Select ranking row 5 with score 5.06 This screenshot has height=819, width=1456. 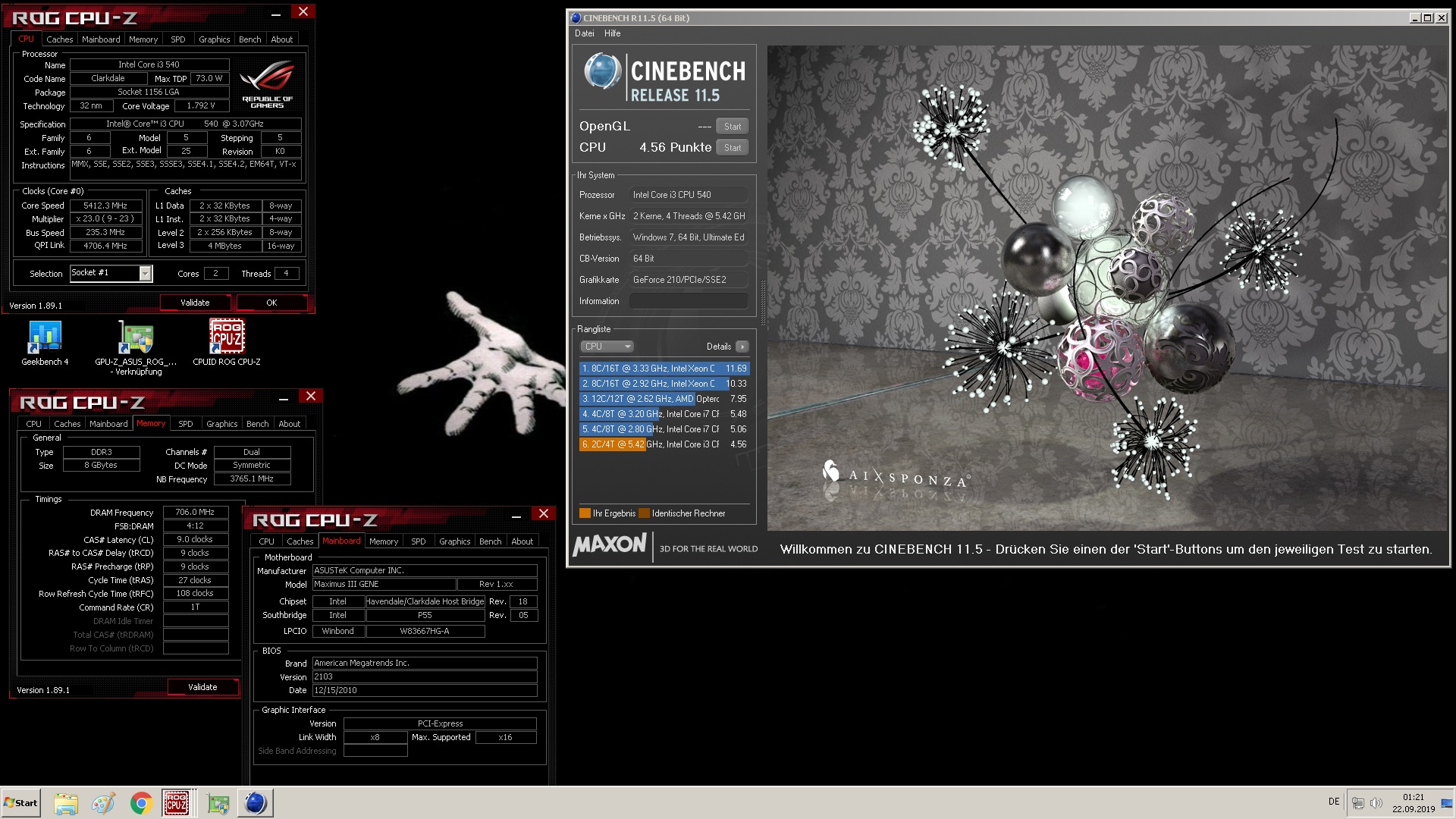pyautogui.click(x=664, y=429)
